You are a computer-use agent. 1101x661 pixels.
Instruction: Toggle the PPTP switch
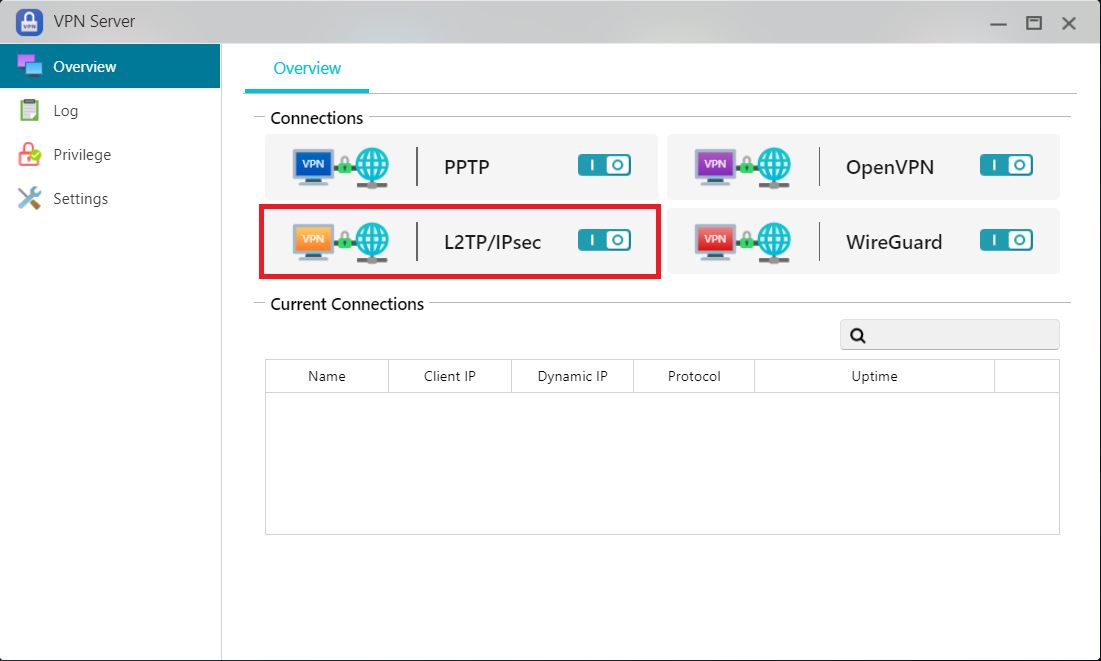605,165
